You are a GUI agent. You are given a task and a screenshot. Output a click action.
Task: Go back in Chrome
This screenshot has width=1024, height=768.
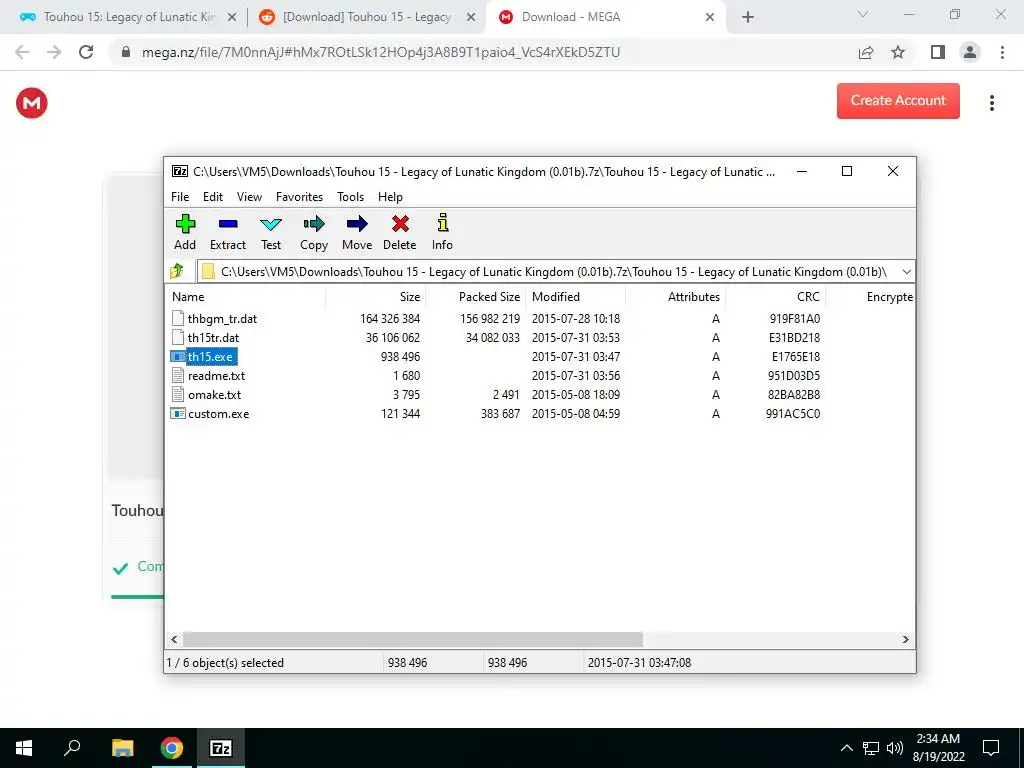[22, 52]
